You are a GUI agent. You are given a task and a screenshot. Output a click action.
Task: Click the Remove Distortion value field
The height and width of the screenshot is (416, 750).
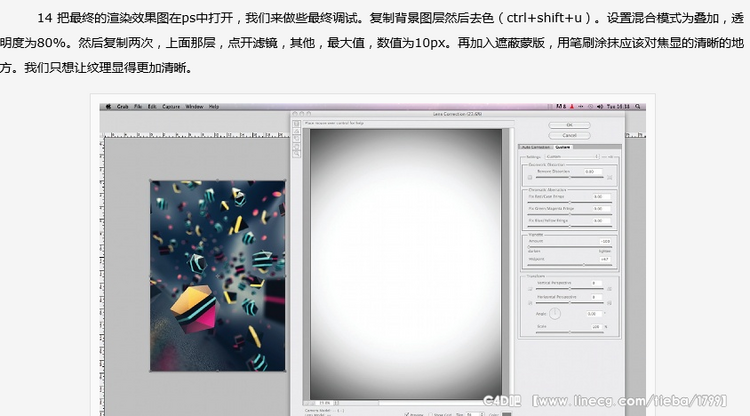click(x=593, y=172)
